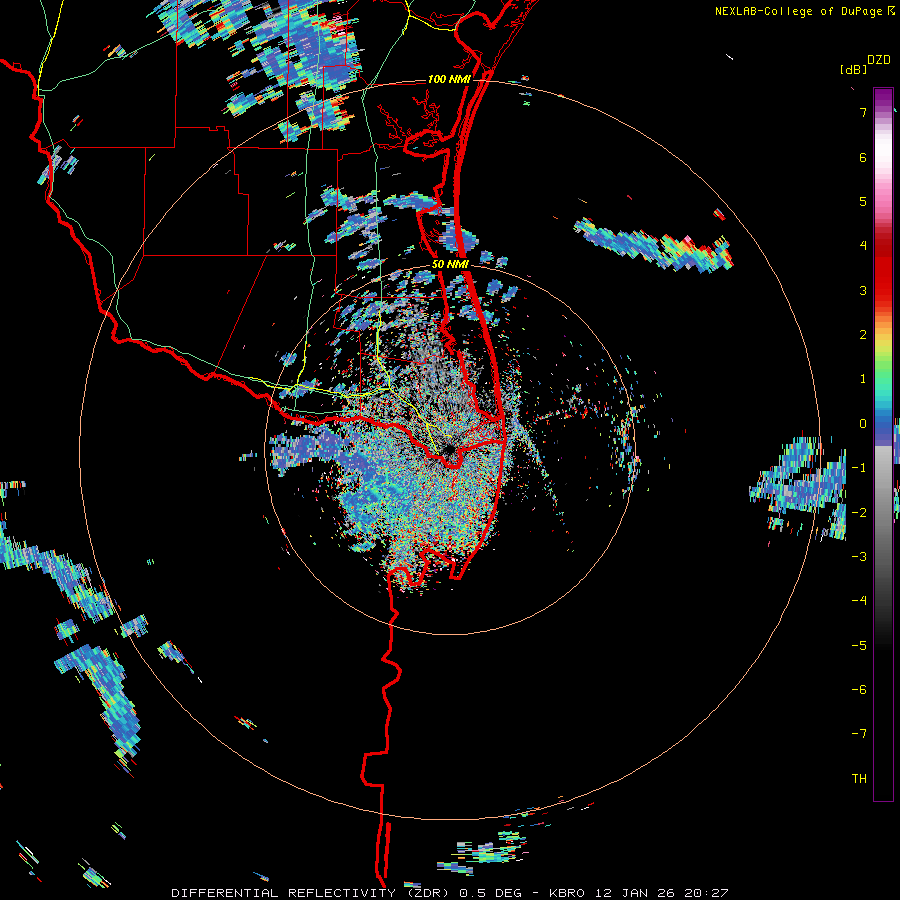Click the DZD product label above the color bar
900x900 pixels.
click(x=879, y=60)
